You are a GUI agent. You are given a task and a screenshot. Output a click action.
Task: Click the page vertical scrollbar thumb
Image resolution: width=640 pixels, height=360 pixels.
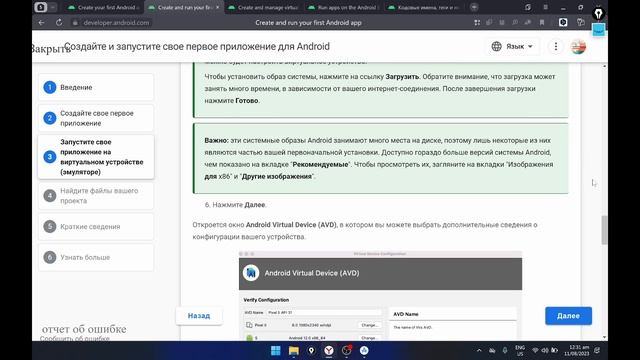tap(604, 230)
